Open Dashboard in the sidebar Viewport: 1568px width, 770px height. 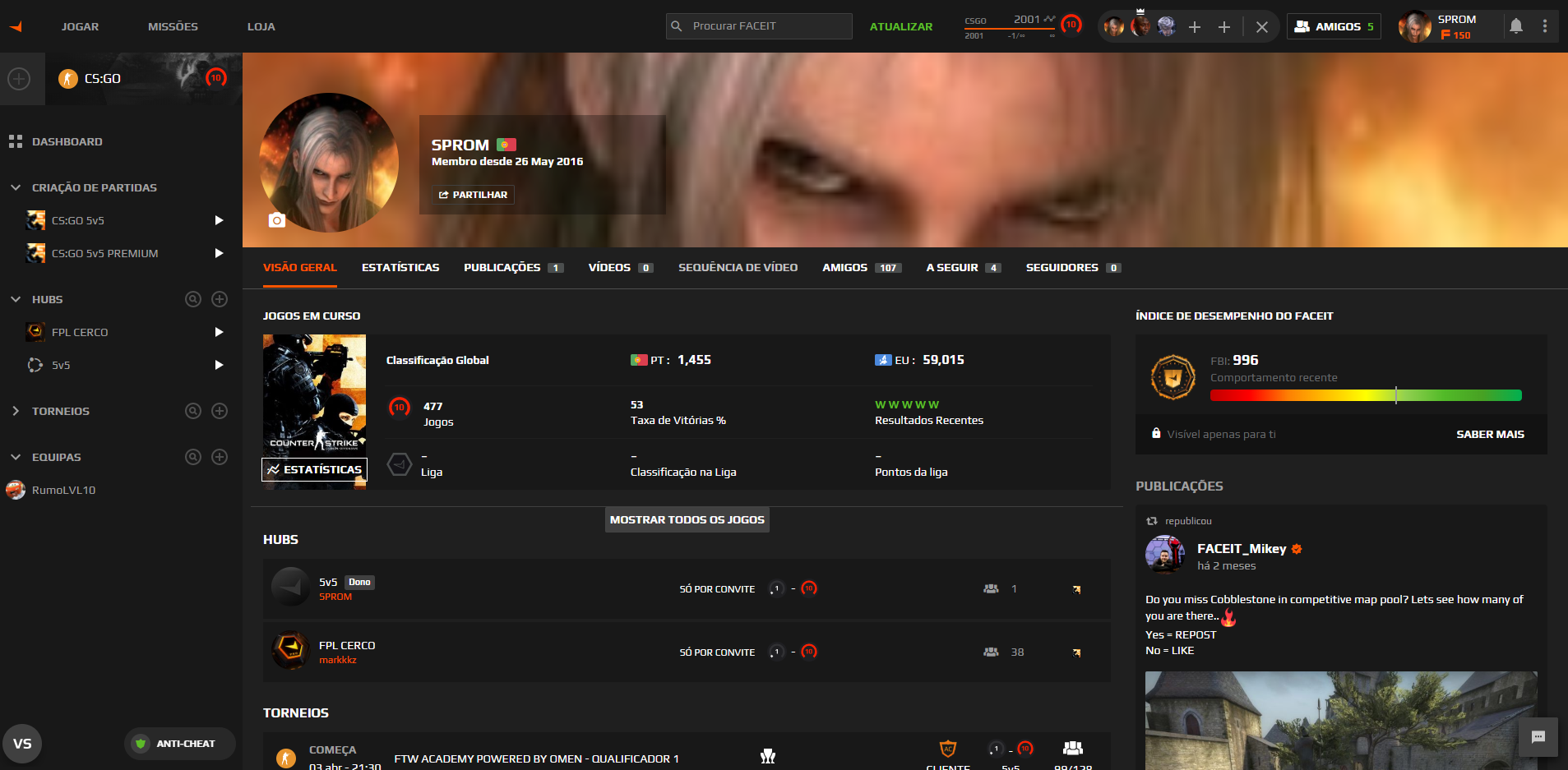(x=67, y=141)
